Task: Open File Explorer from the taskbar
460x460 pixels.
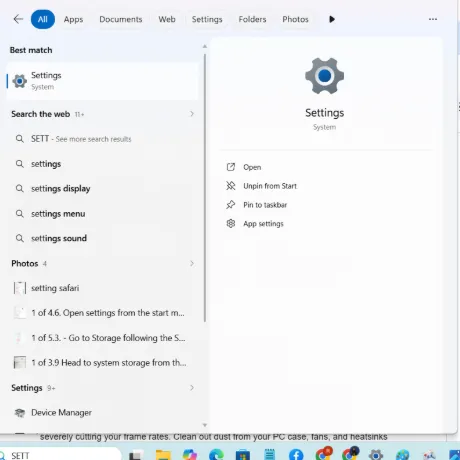Action: (163, 455)
